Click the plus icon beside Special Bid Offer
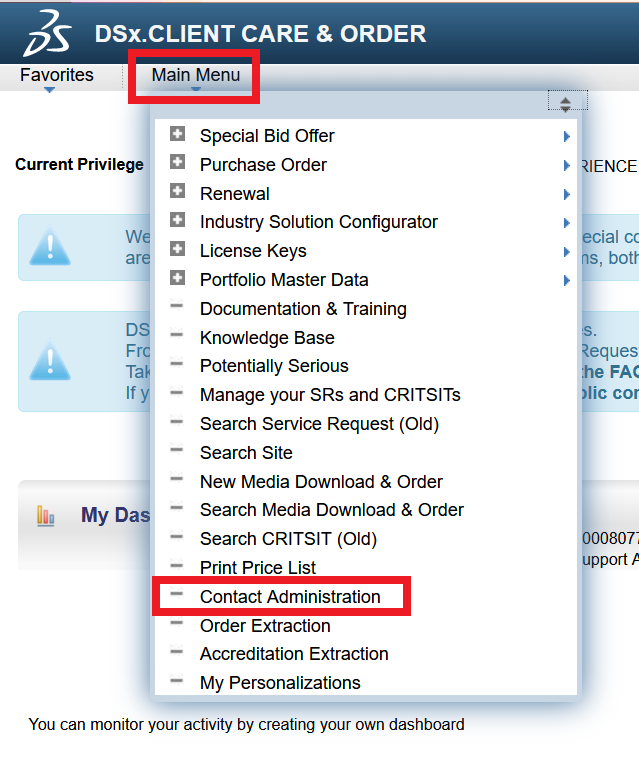This screenshot has height=766, width=639. click(178, 134)
